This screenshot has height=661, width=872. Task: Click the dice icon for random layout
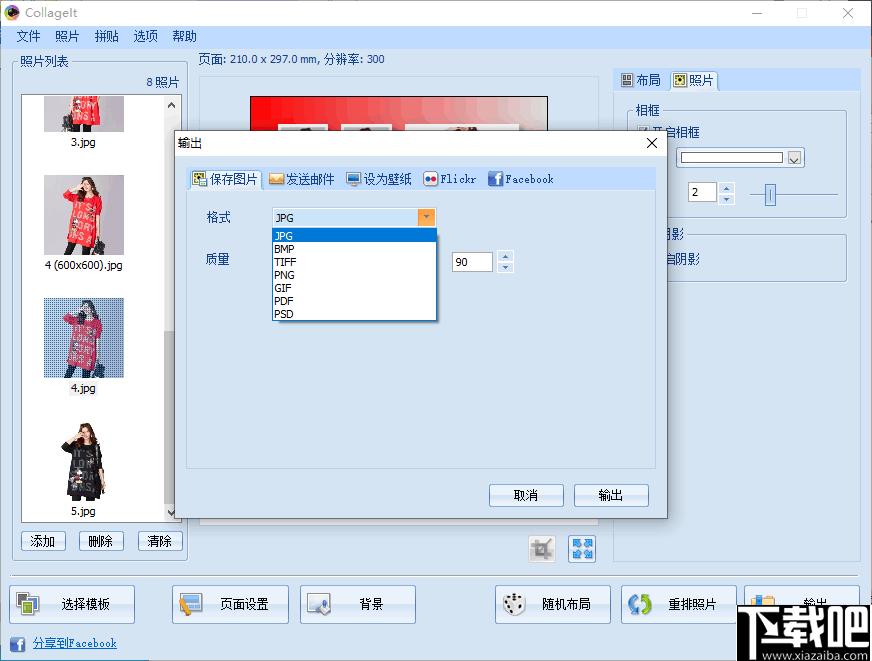pyautogui.click(x=514, y=604)
